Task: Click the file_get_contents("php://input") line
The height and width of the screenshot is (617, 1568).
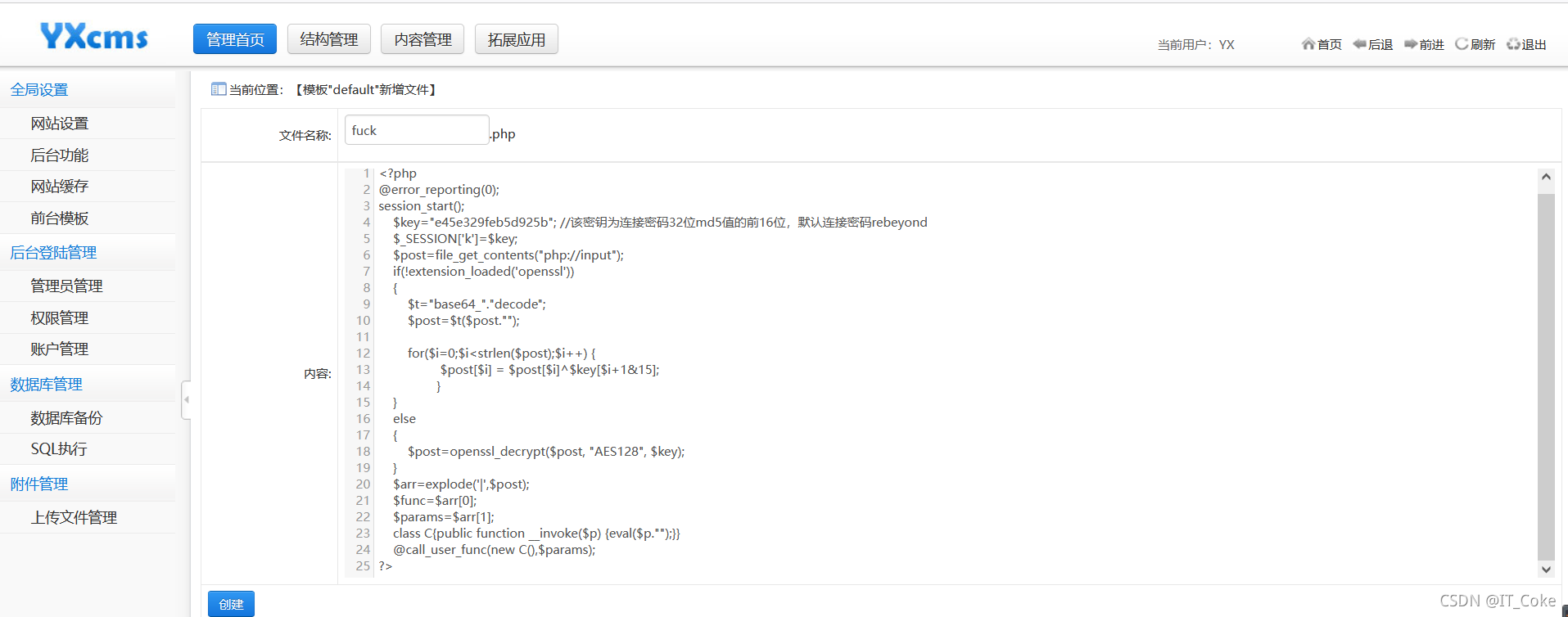Action: [508, 255]
